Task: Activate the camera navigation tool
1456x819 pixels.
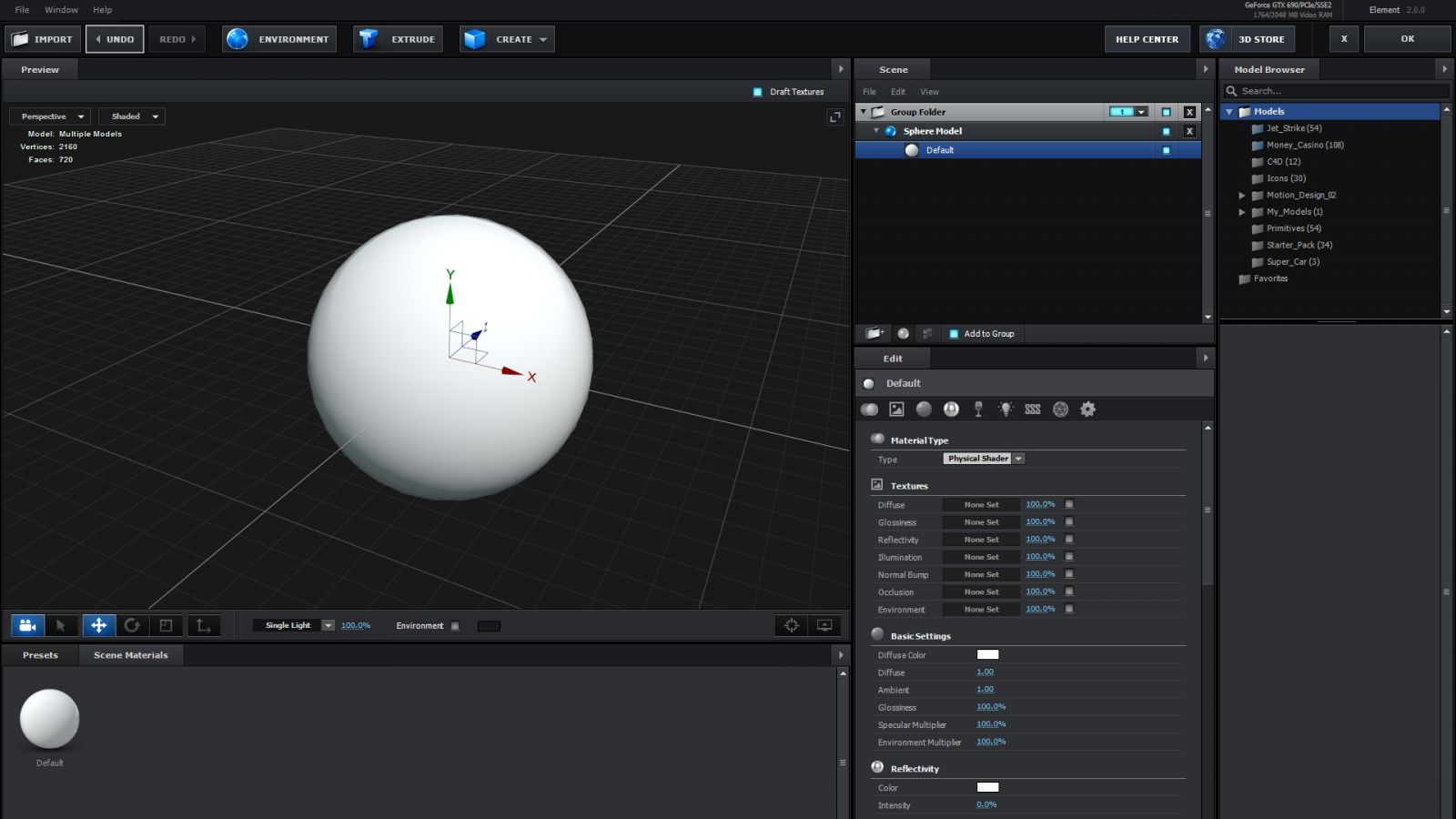Action: (26, 625)
